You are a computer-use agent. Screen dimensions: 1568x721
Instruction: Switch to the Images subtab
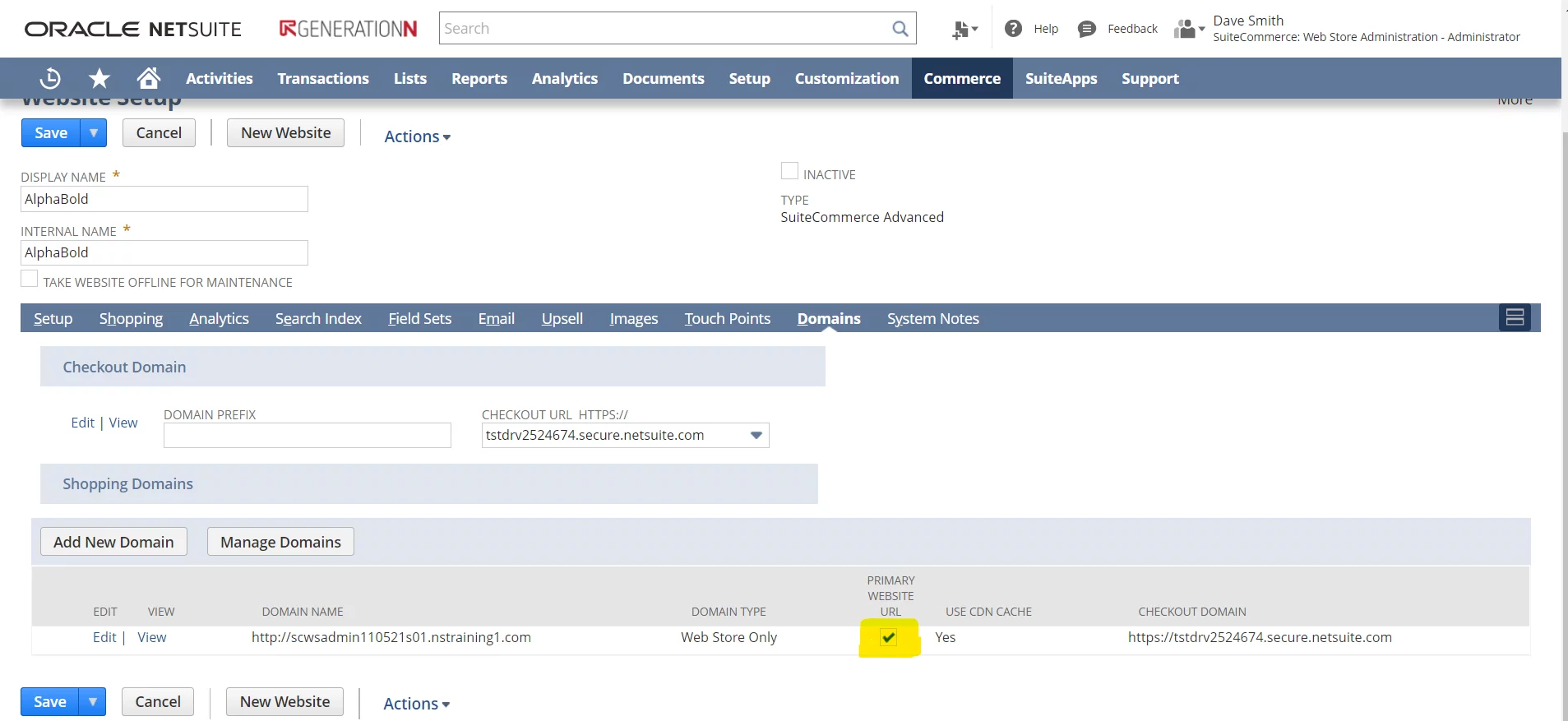pyautogui.click(x=634, y=318)
